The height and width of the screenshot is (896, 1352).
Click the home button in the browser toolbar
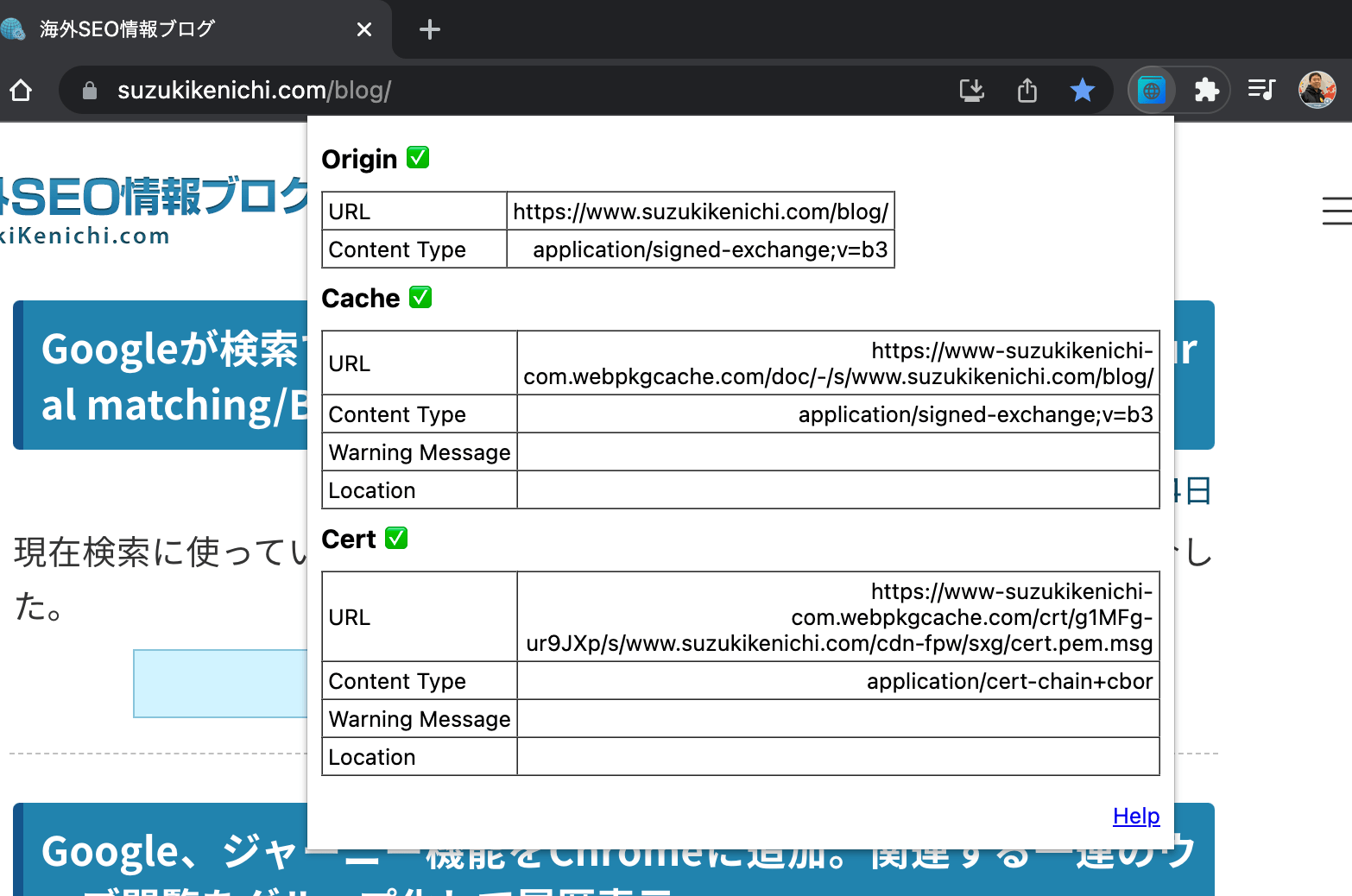click(x=21, y=90)
